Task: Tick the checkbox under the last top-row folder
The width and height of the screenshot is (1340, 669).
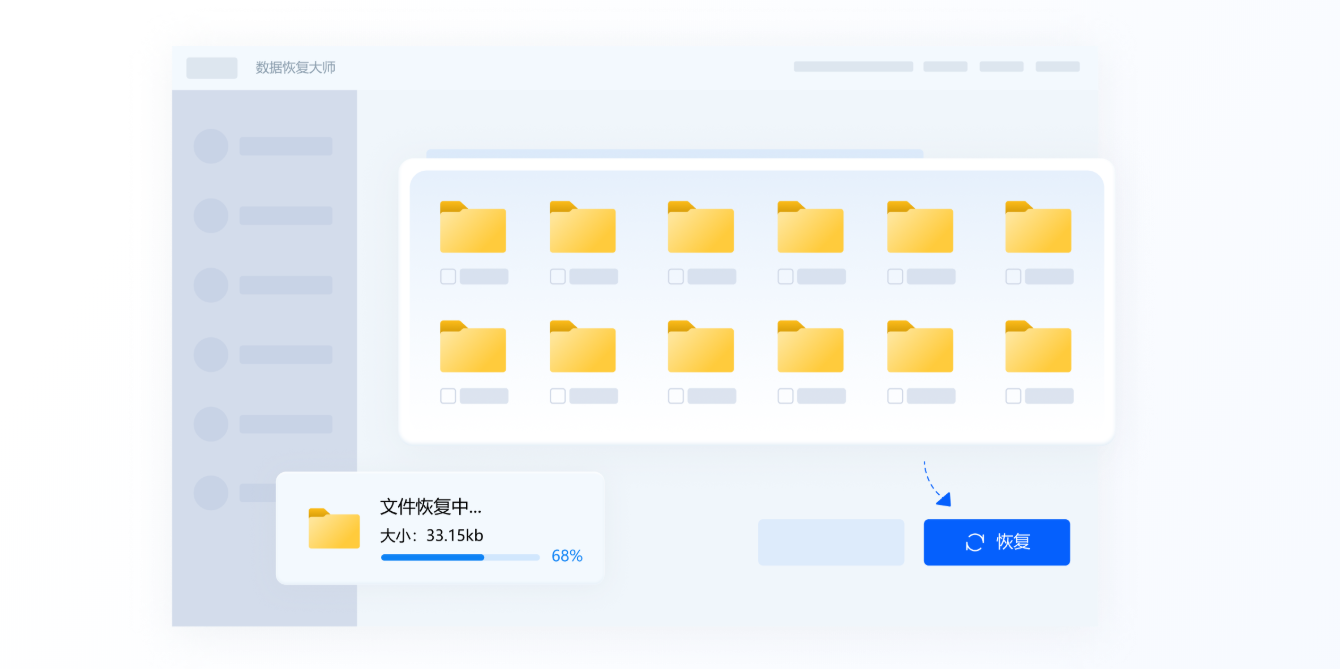Action: (1013, 276)
